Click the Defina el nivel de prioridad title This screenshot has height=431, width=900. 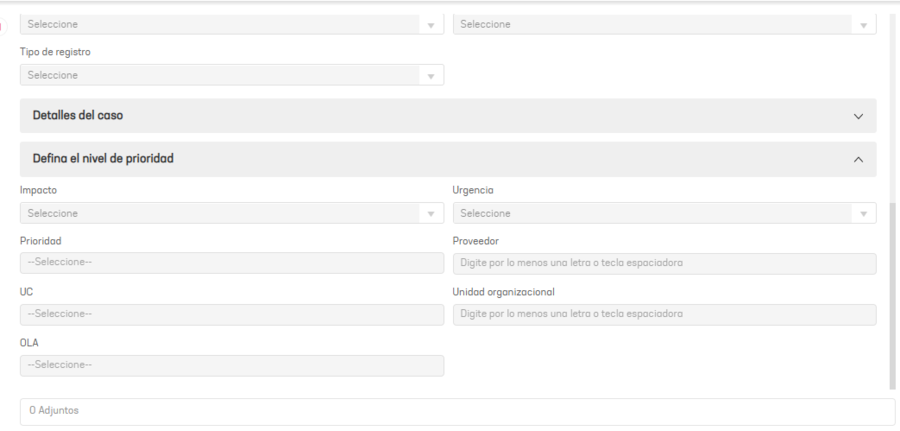point(103,158)
